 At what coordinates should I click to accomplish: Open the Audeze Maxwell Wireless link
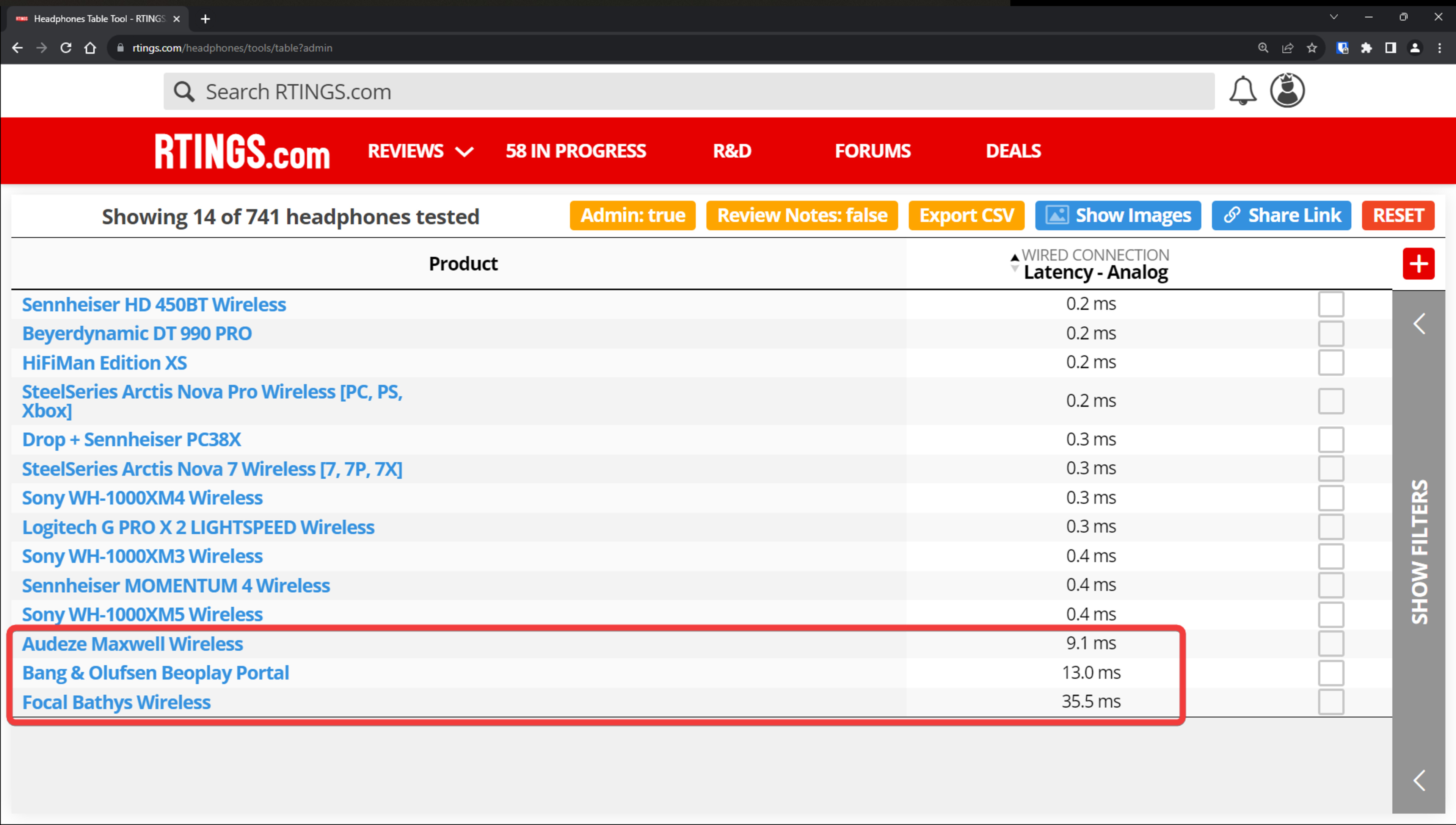click(132, 644)
